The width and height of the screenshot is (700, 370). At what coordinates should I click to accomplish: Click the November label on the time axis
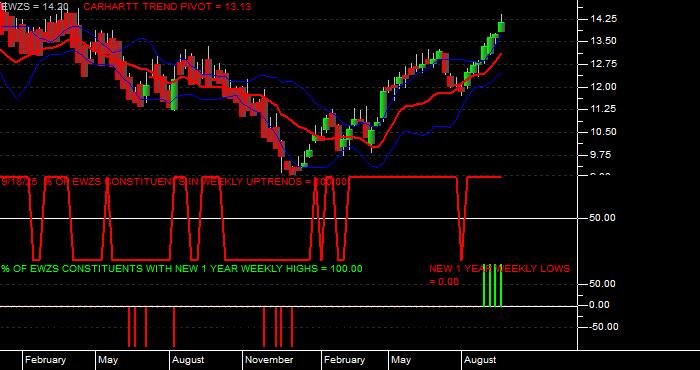270,360
